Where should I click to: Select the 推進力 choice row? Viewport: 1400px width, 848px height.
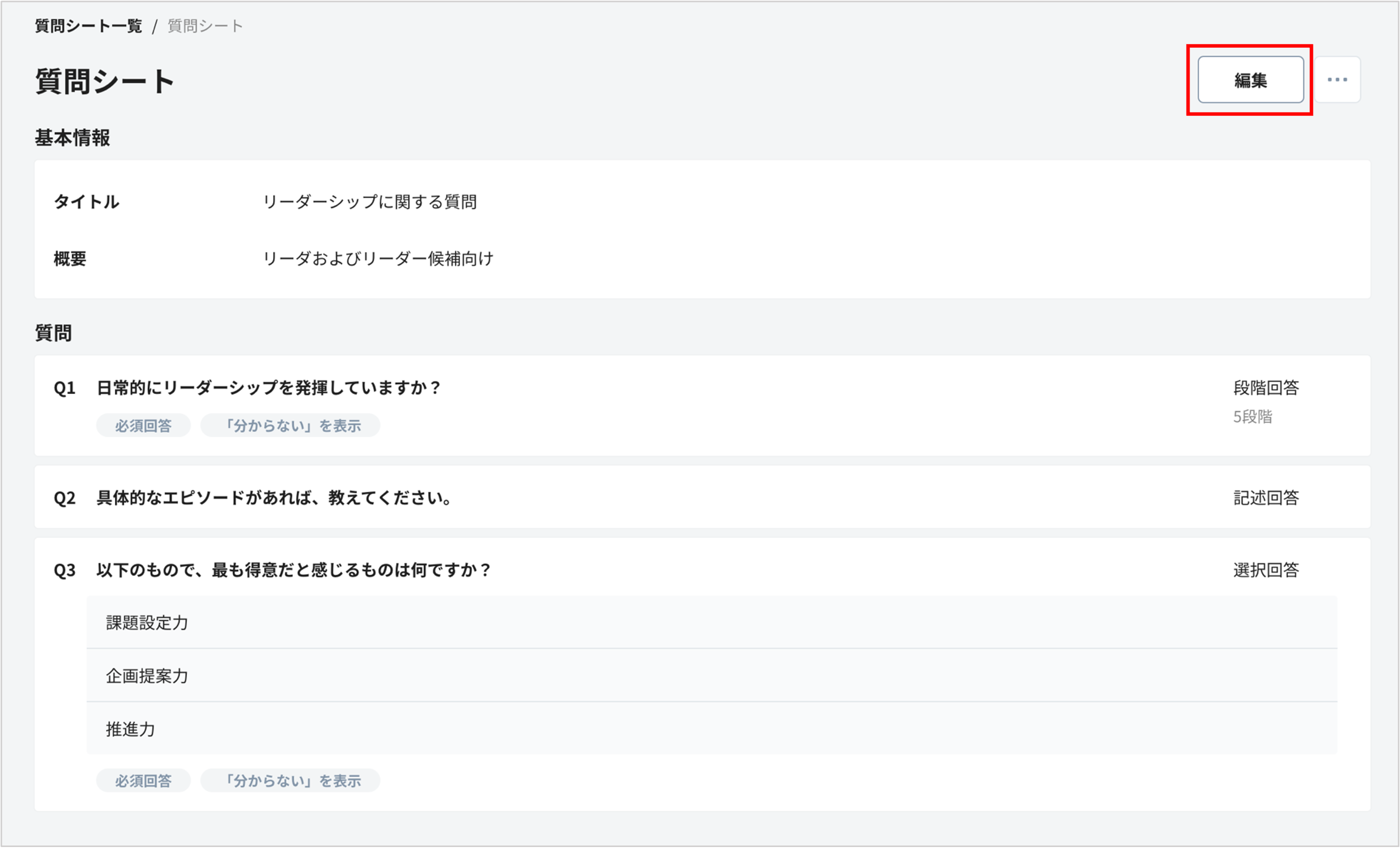[x=130, y=729]
